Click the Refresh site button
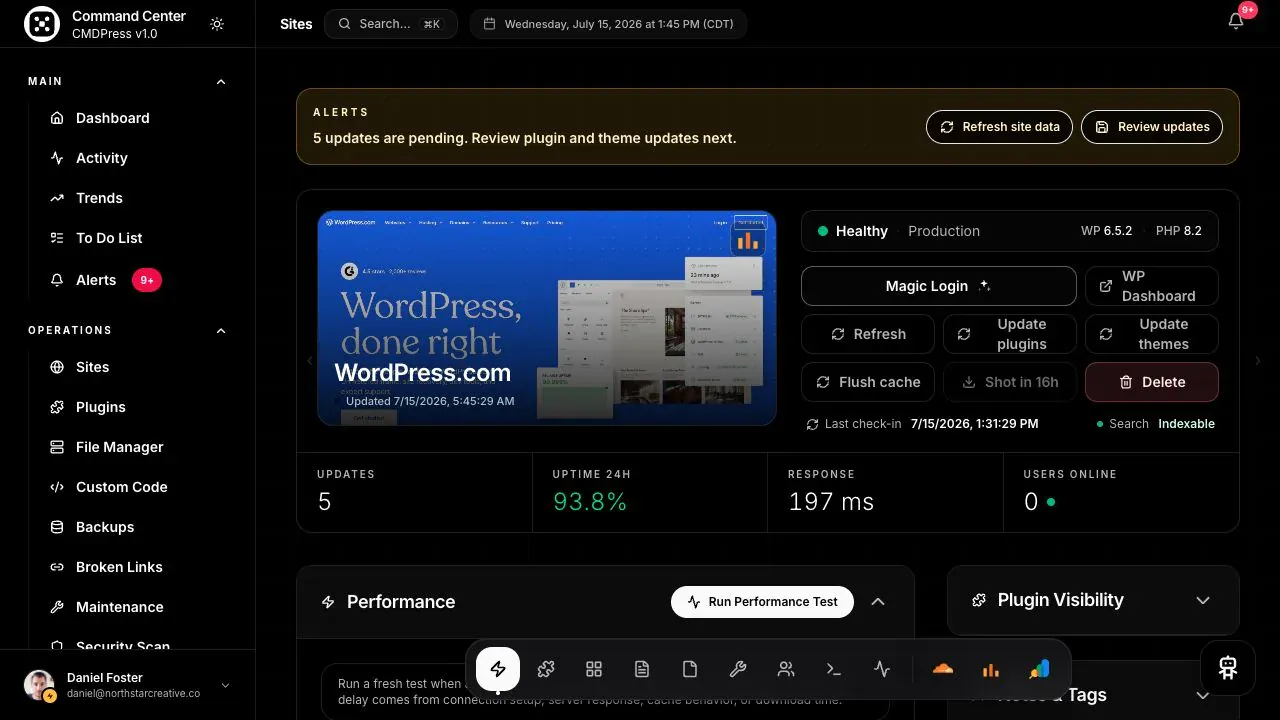1280x720 pixels. pos(868,334)
